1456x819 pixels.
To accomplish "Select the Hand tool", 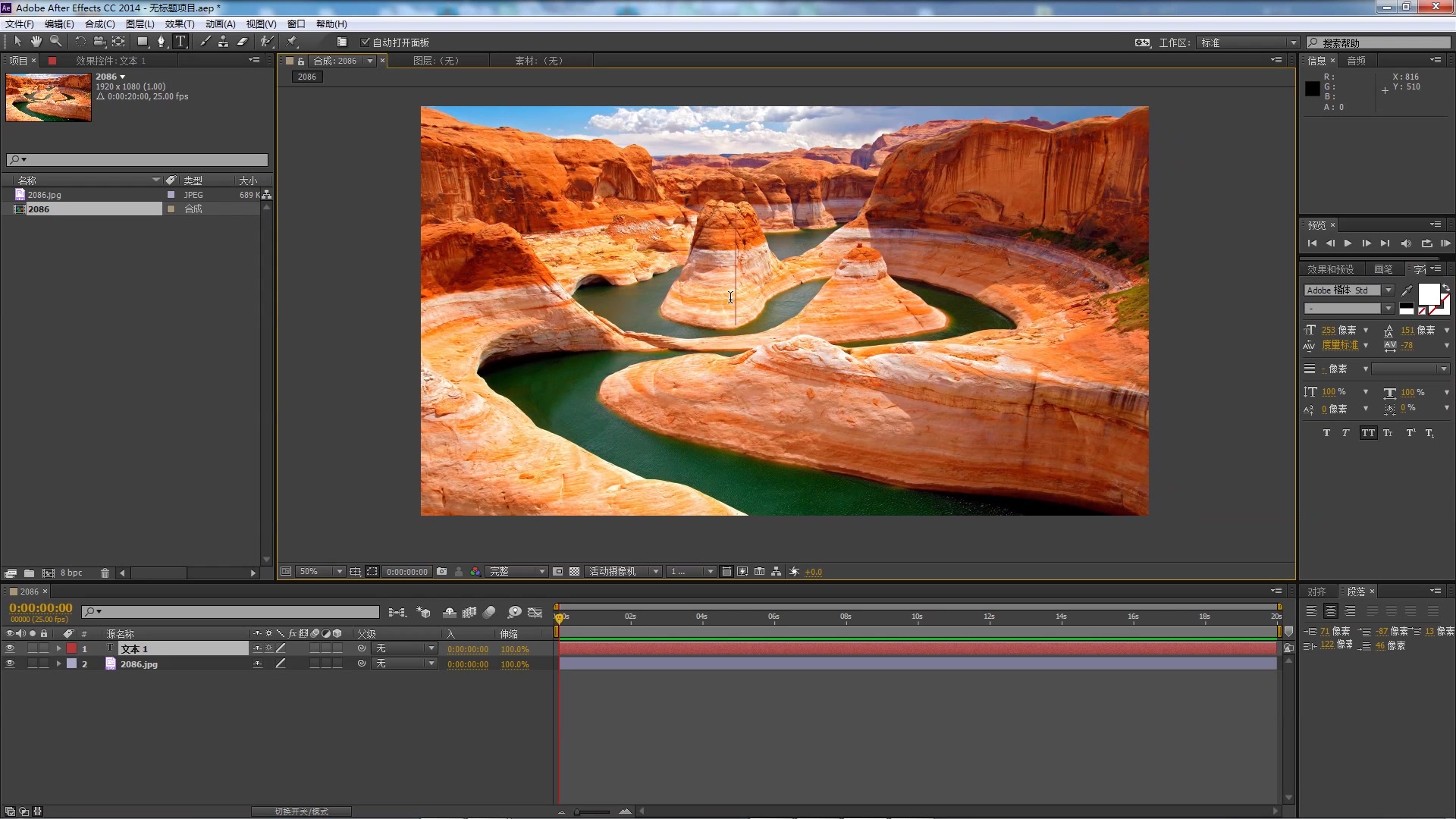I will [36, 42].
